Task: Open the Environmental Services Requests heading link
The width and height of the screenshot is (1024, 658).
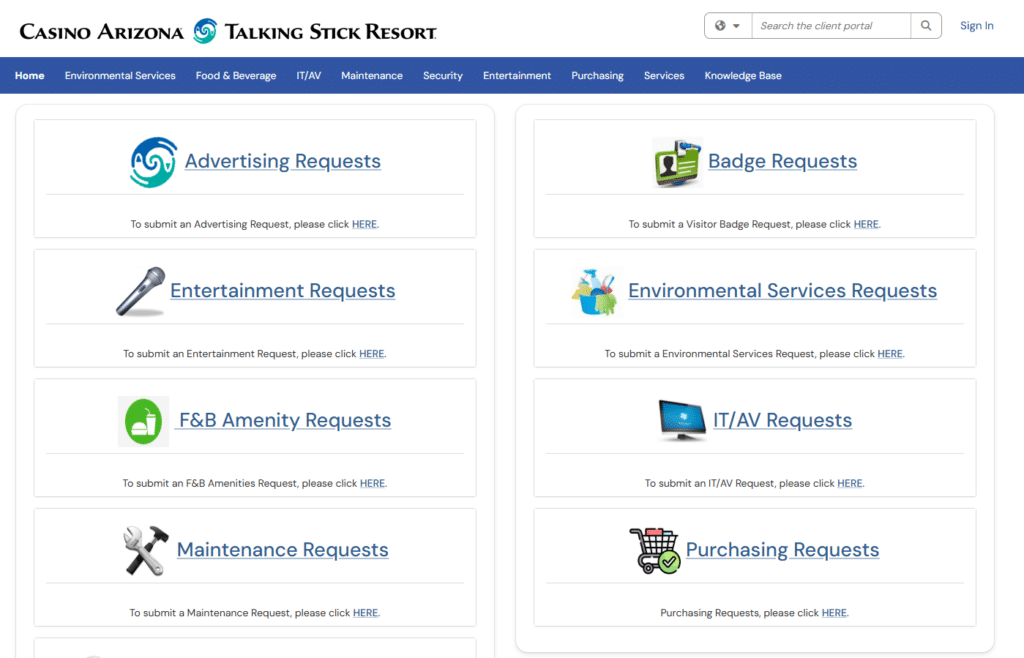Action: tap(782, 290)
